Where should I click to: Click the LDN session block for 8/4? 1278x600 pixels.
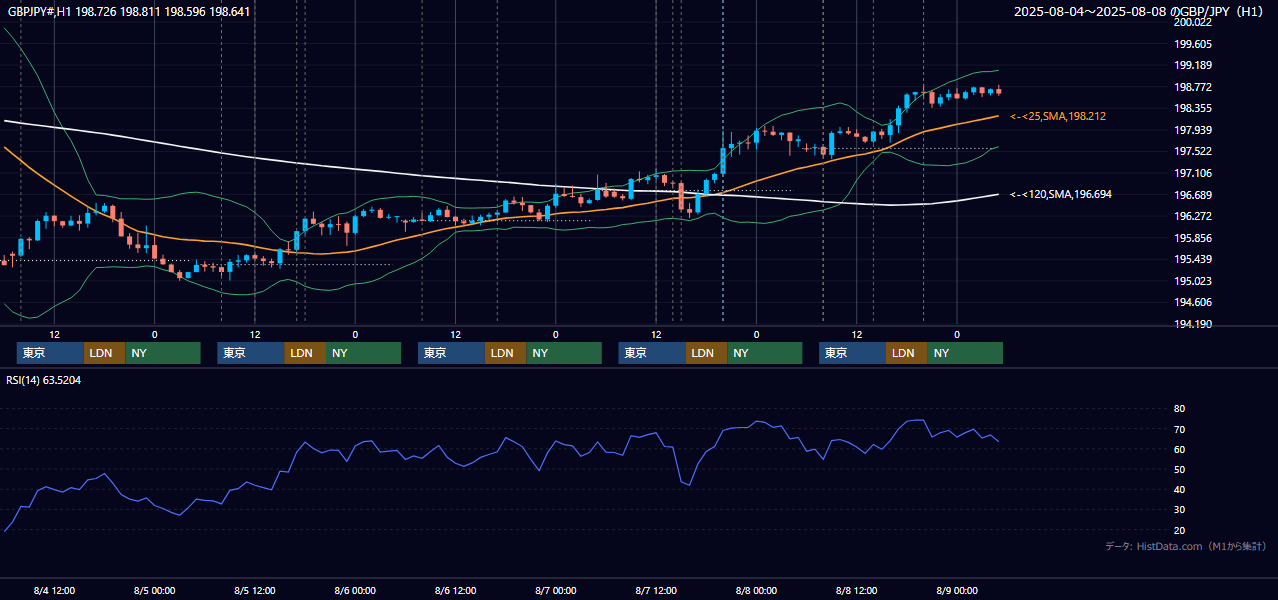pos(104,353)
